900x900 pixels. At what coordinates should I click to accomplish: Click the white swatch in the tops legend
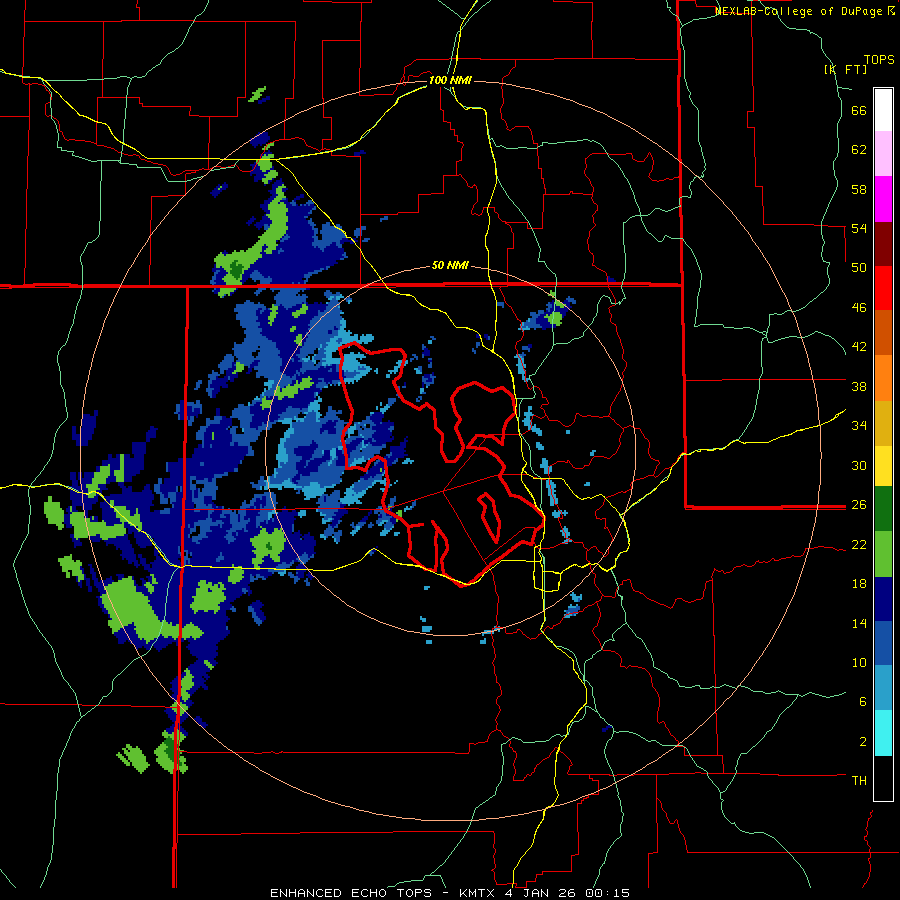tap(883, 110)
